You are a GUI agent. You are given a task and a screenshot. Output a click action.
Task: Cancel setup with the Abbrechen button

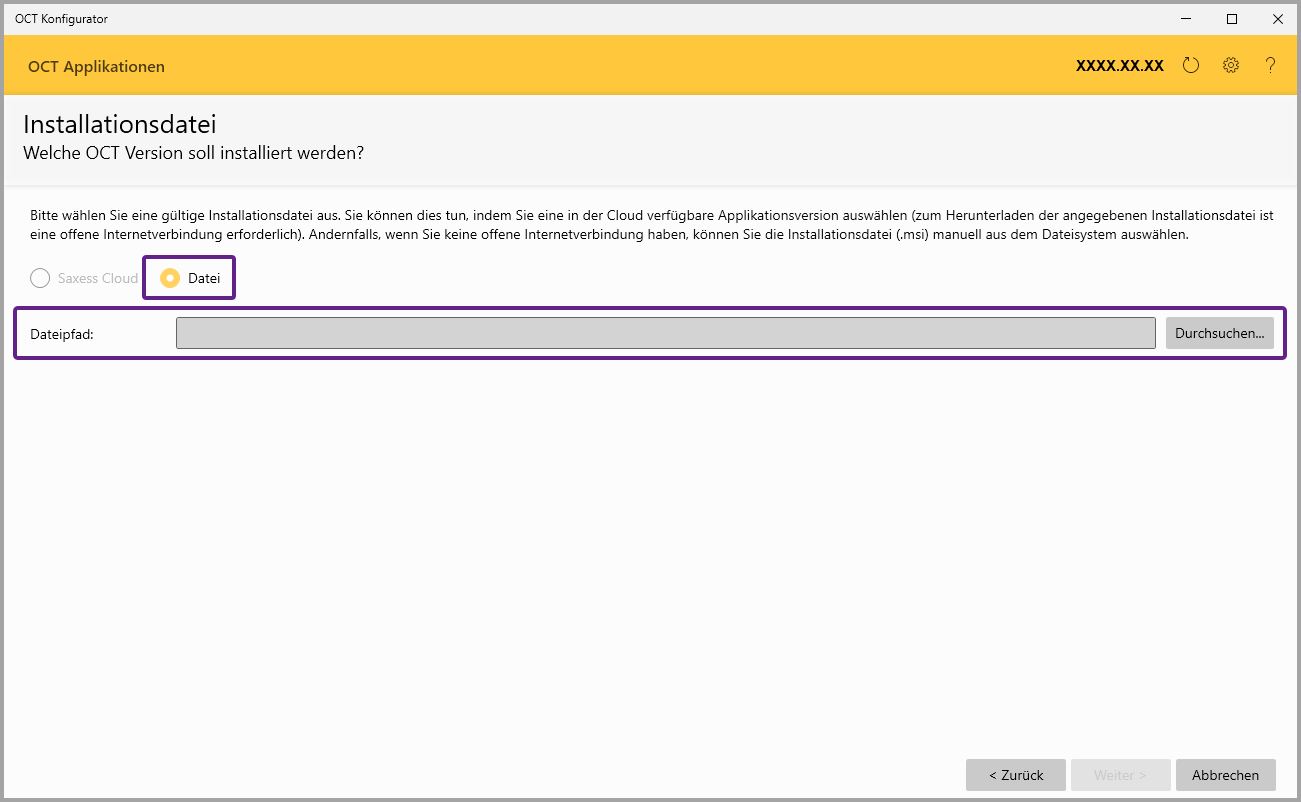coord(1225,775)
